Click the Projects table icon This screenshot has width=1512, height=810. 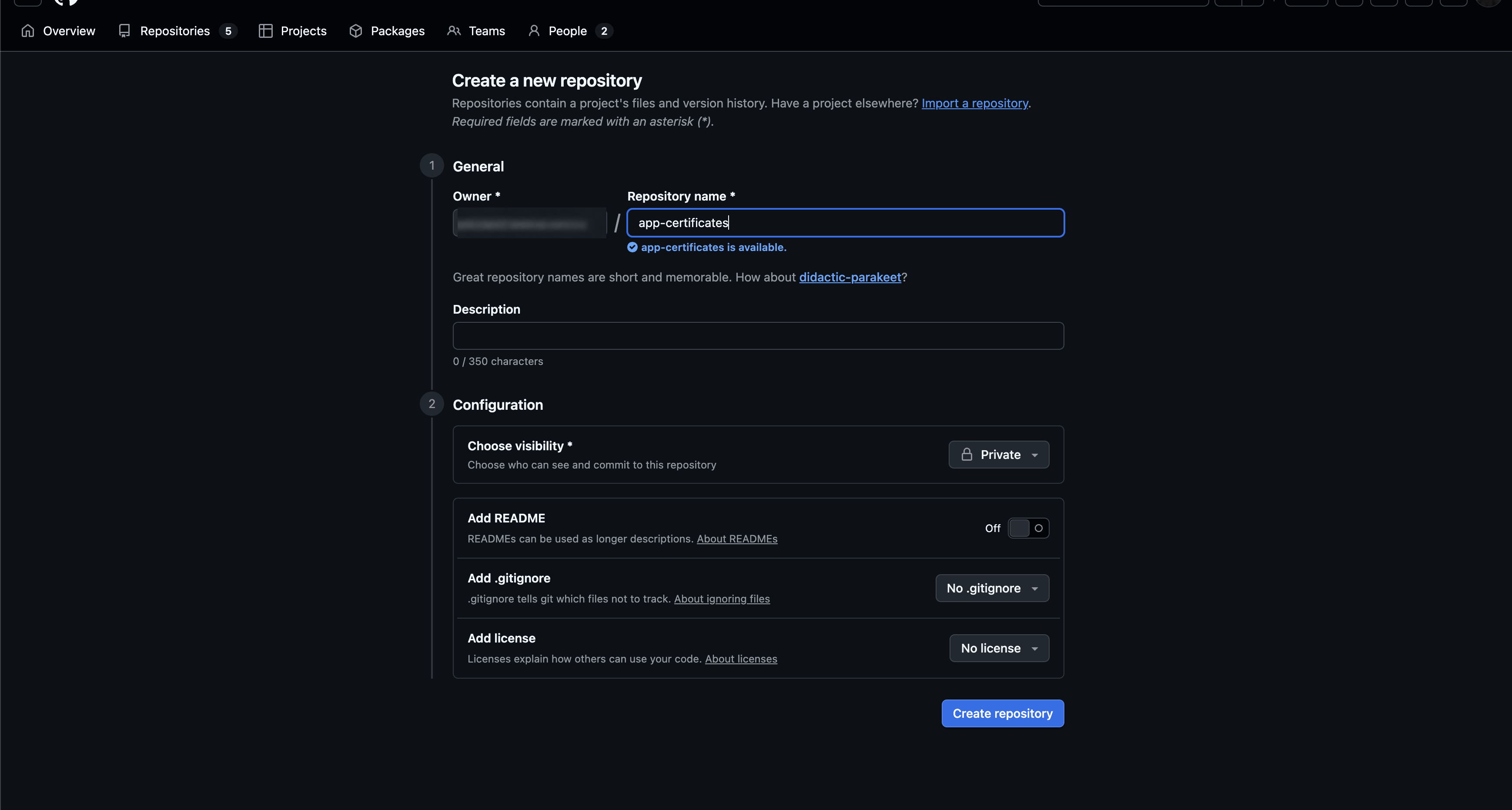[x=265, y=31]
